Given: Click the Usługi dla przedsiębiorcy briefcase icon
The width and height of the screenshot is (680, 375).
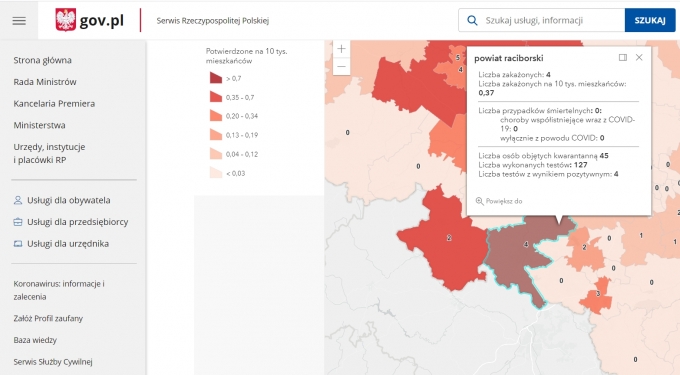Looking at the screenshot, I should pyautogui.click(x=18, y=222).
